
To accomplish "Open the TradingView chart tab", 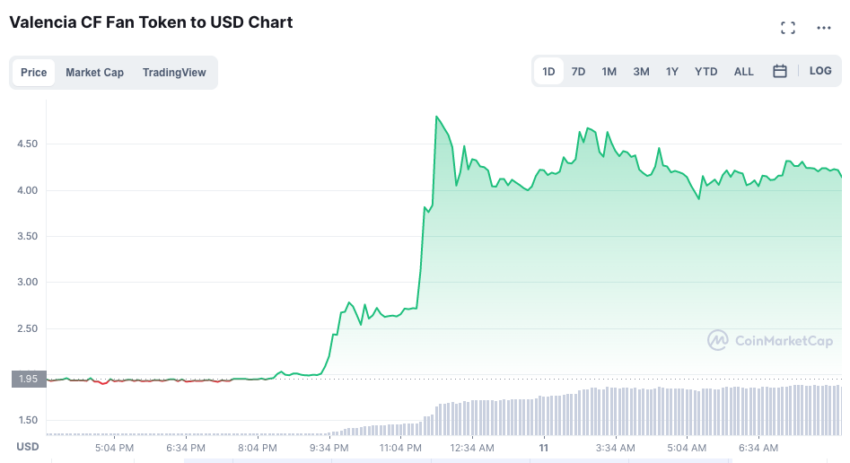I will pos(174,72).
